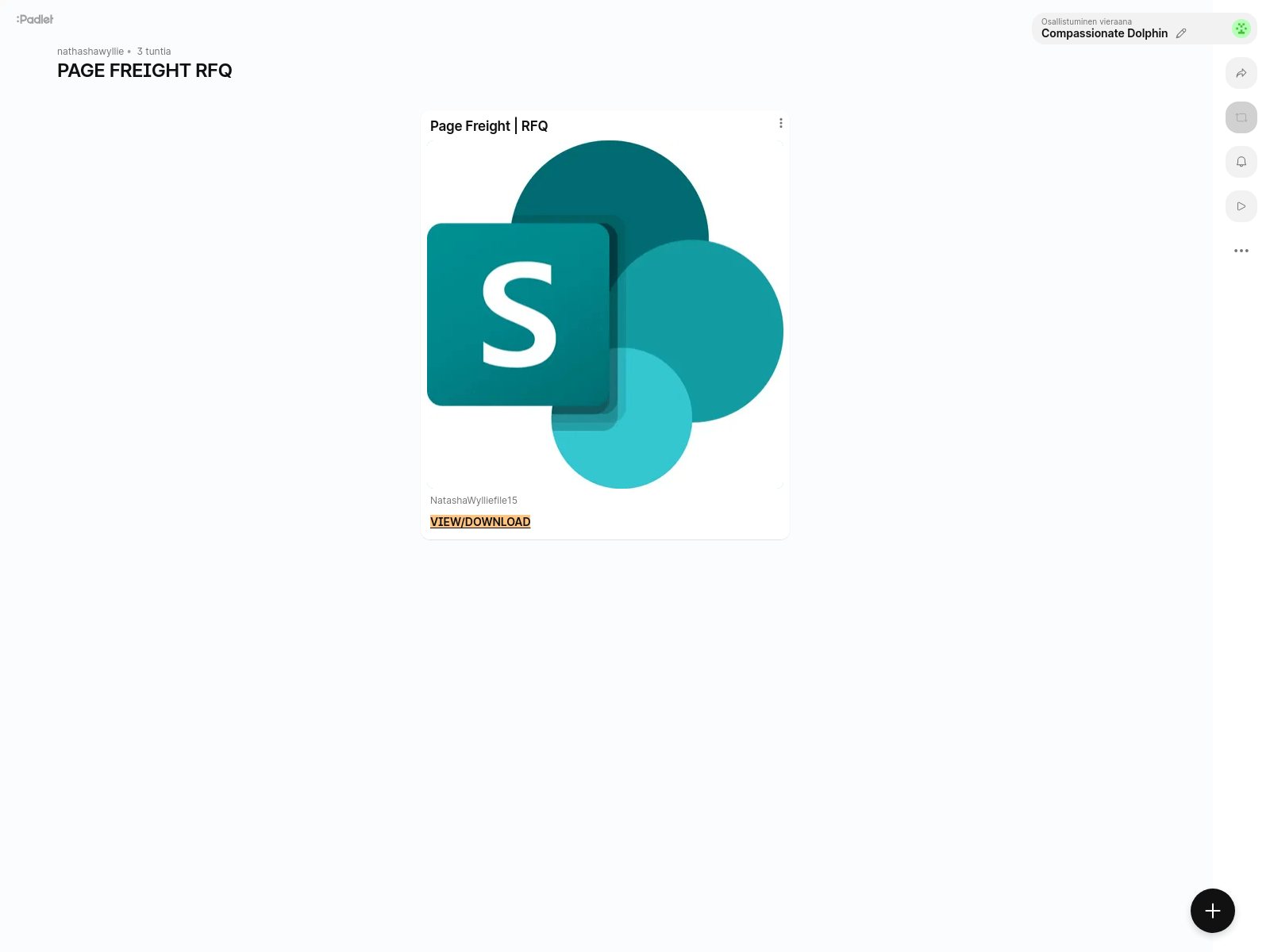Screen dimensions: 1270x952
Task: Open the remake padlet icon button
Action: coord(1241,117)
